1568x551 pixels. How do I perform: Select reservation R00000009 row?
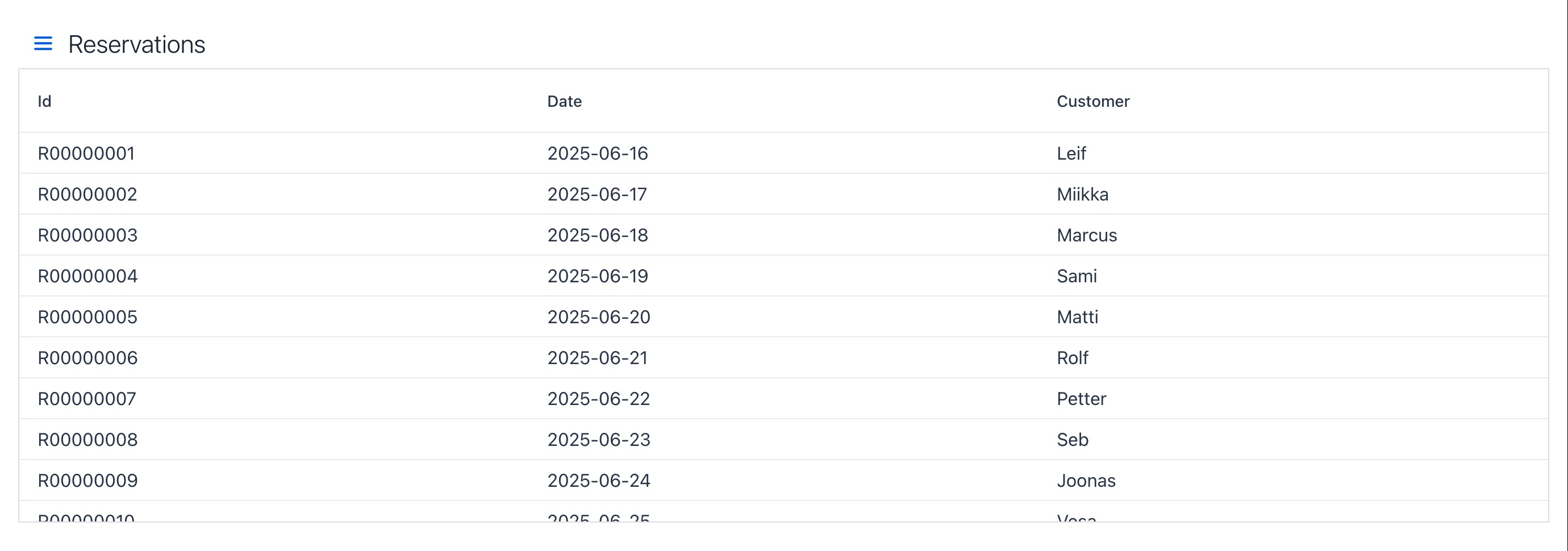(783, 481)
